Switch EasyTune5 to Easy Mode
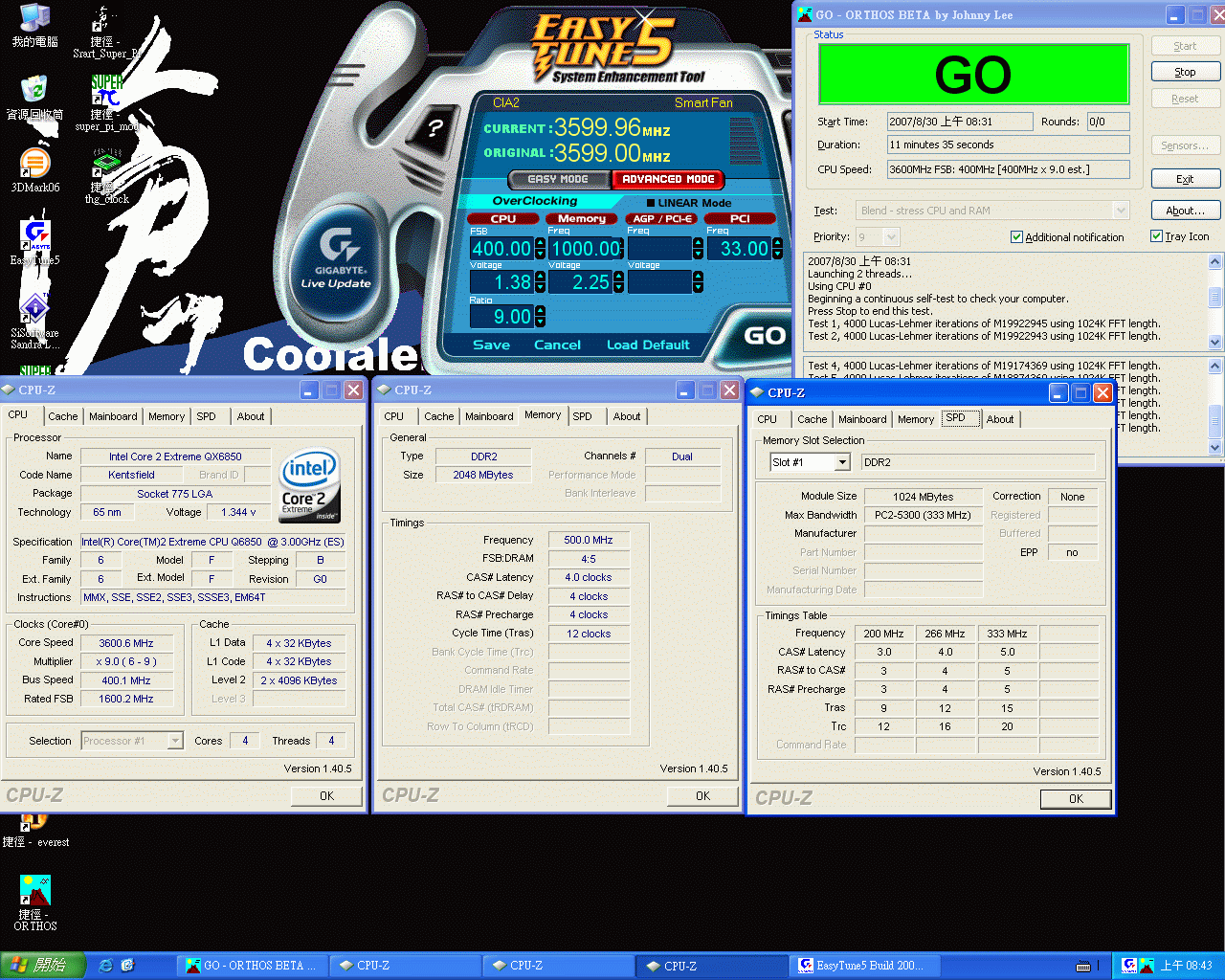This screenshot has height=980, width=1225. tap(558, 179)
